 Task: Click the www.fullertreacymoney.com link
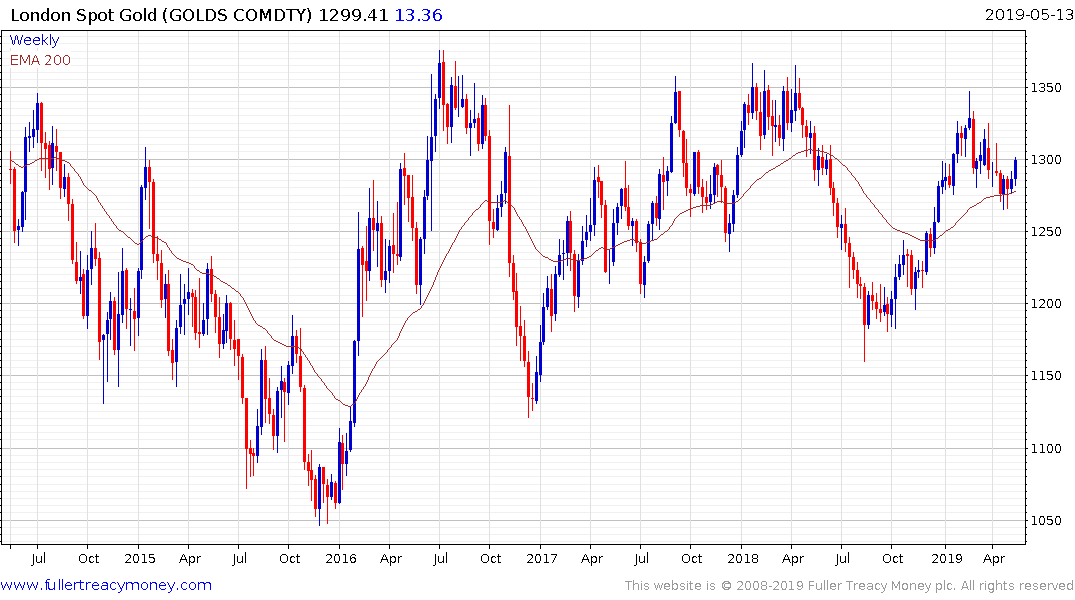[106, 585]
